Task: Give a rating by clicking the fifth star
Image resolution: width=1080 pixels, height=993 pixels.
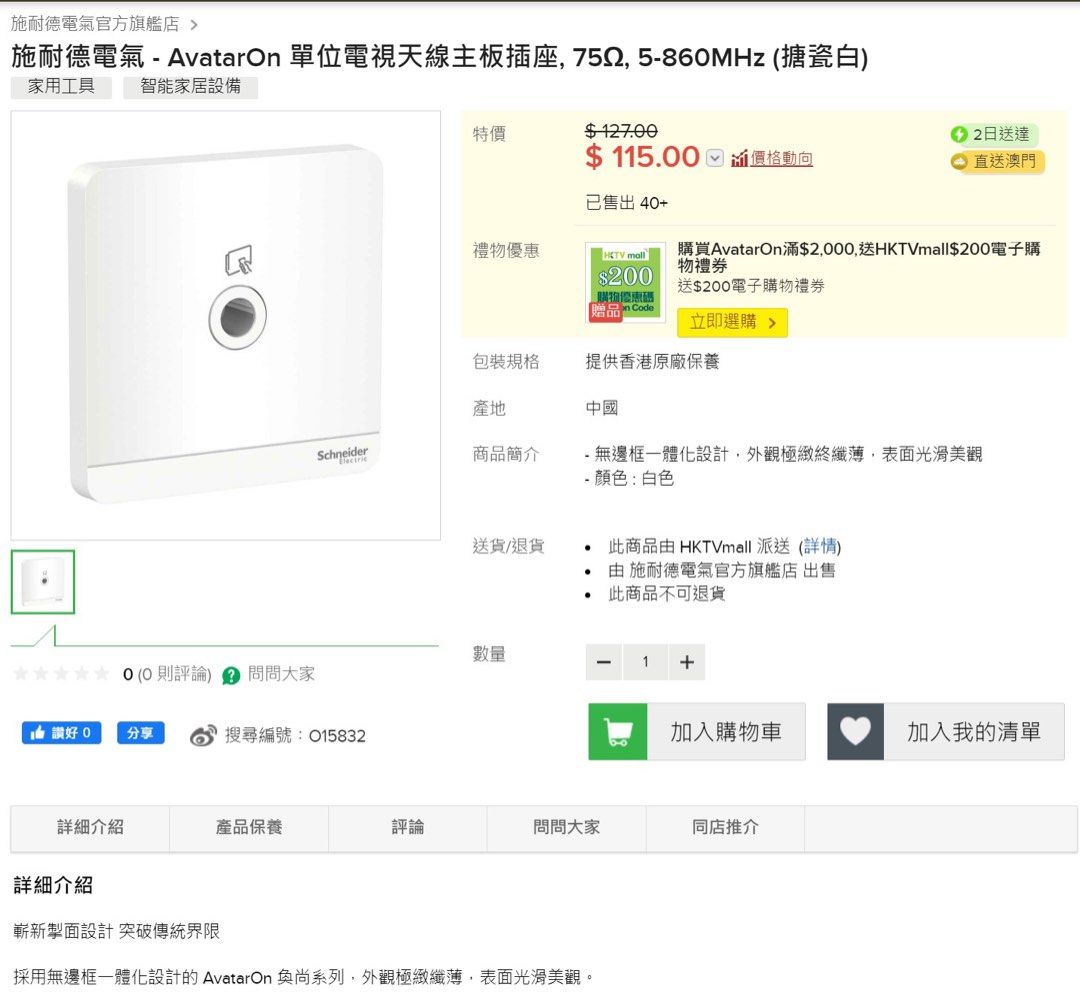Action: point(100,674)
